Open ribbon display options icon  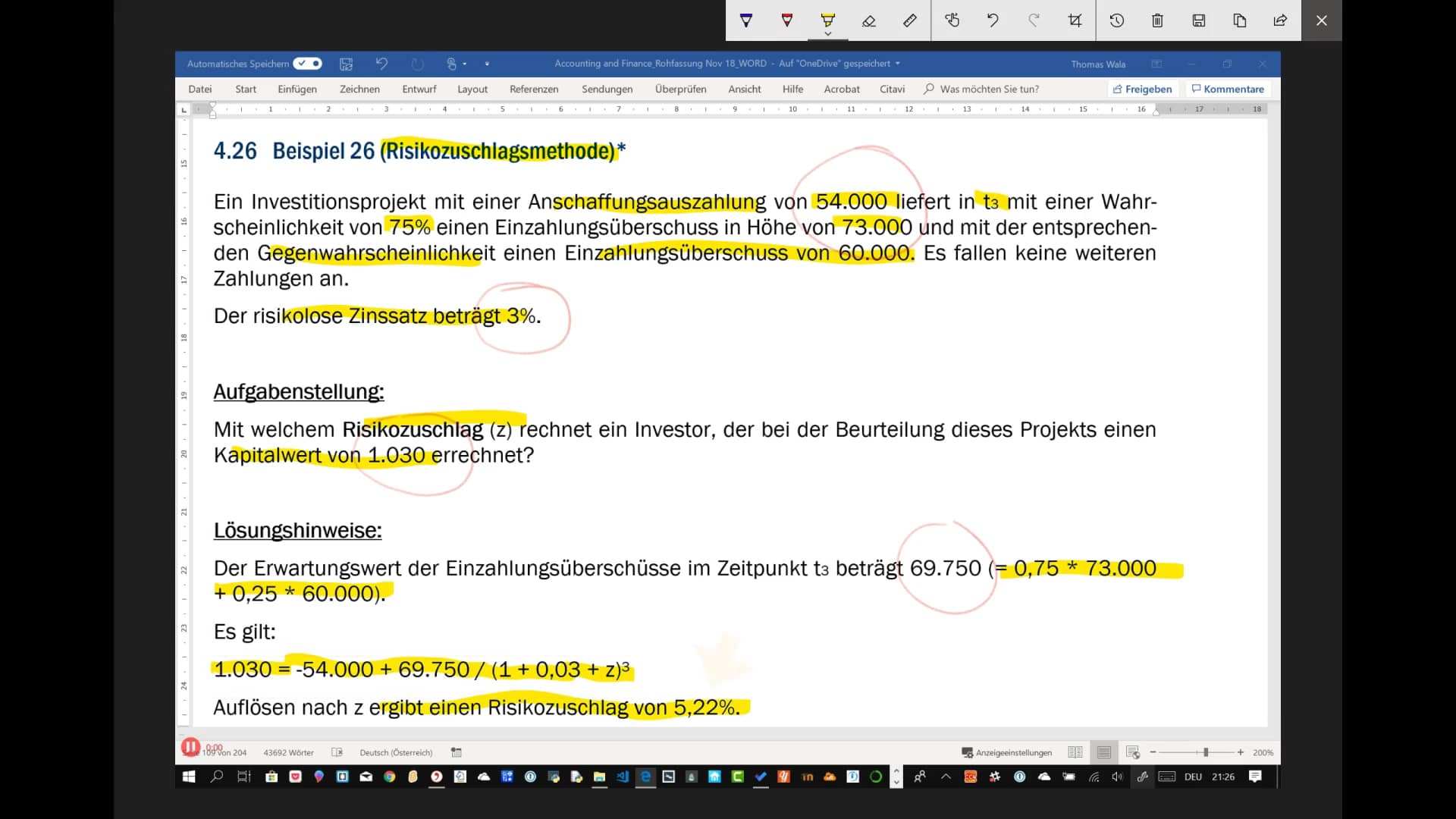1156,64
